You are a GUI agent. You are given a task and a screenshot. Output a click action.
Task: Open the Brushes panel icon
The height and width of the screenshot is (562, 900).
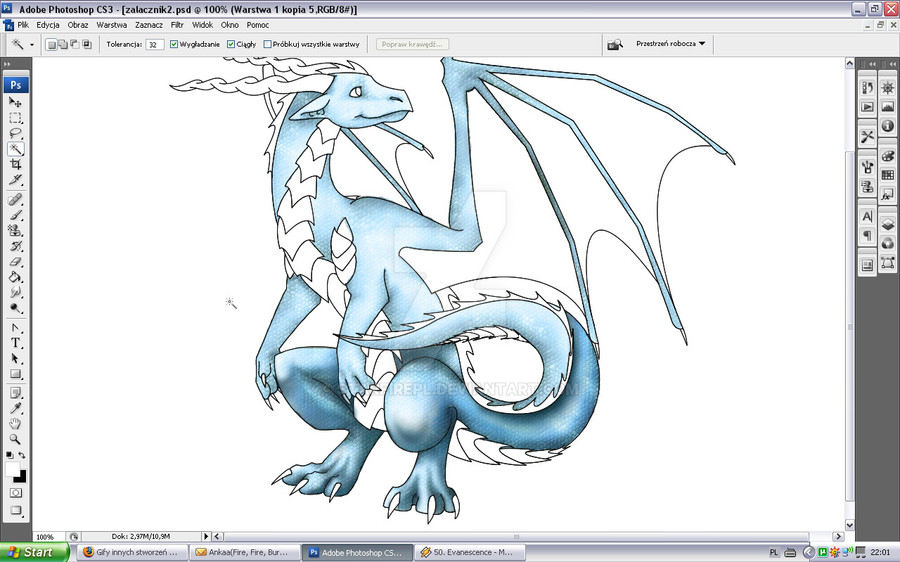867,167
